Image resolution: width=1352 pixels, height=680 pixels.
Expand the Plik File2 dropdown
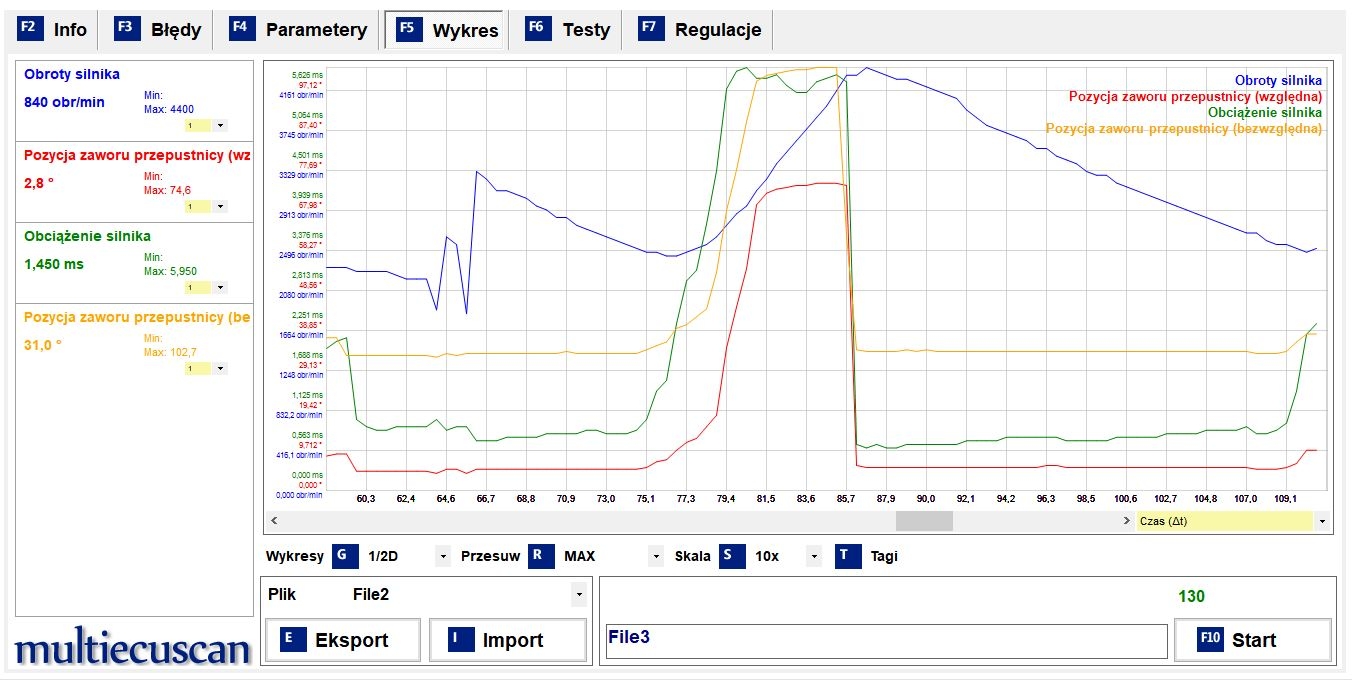pos(578,595)
